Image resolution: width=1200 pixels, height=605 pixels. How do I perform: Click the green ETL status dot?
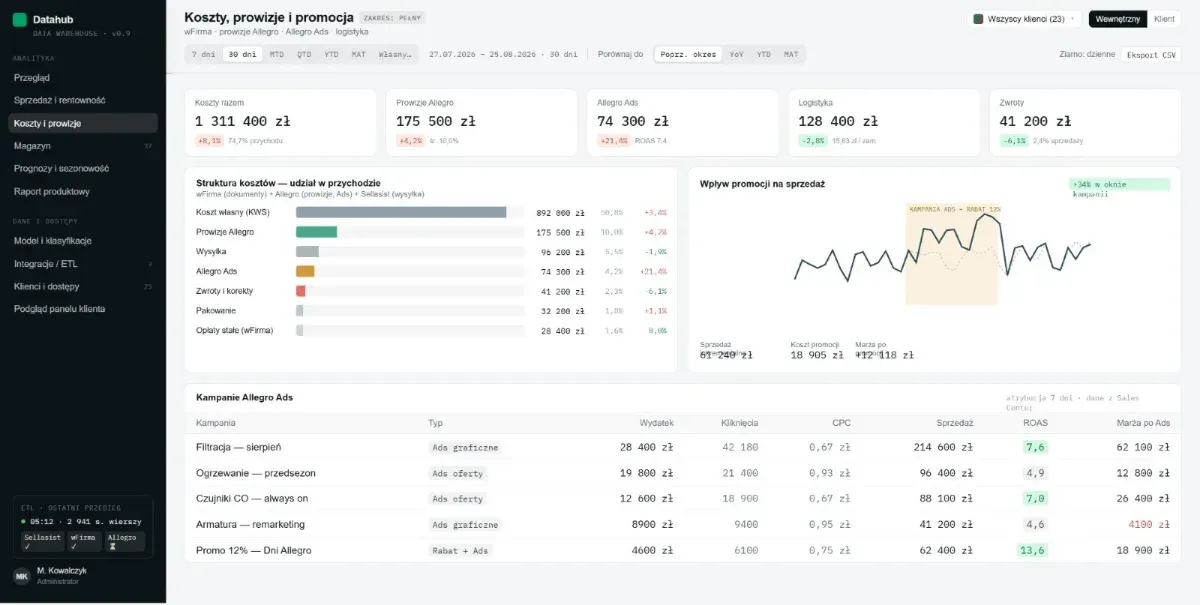[24, 521]
